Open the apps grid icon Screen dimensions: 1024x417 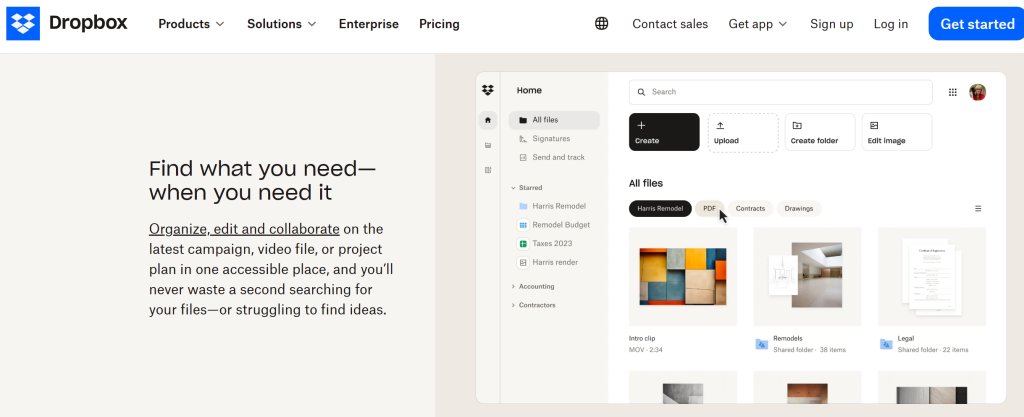(952, 92)
